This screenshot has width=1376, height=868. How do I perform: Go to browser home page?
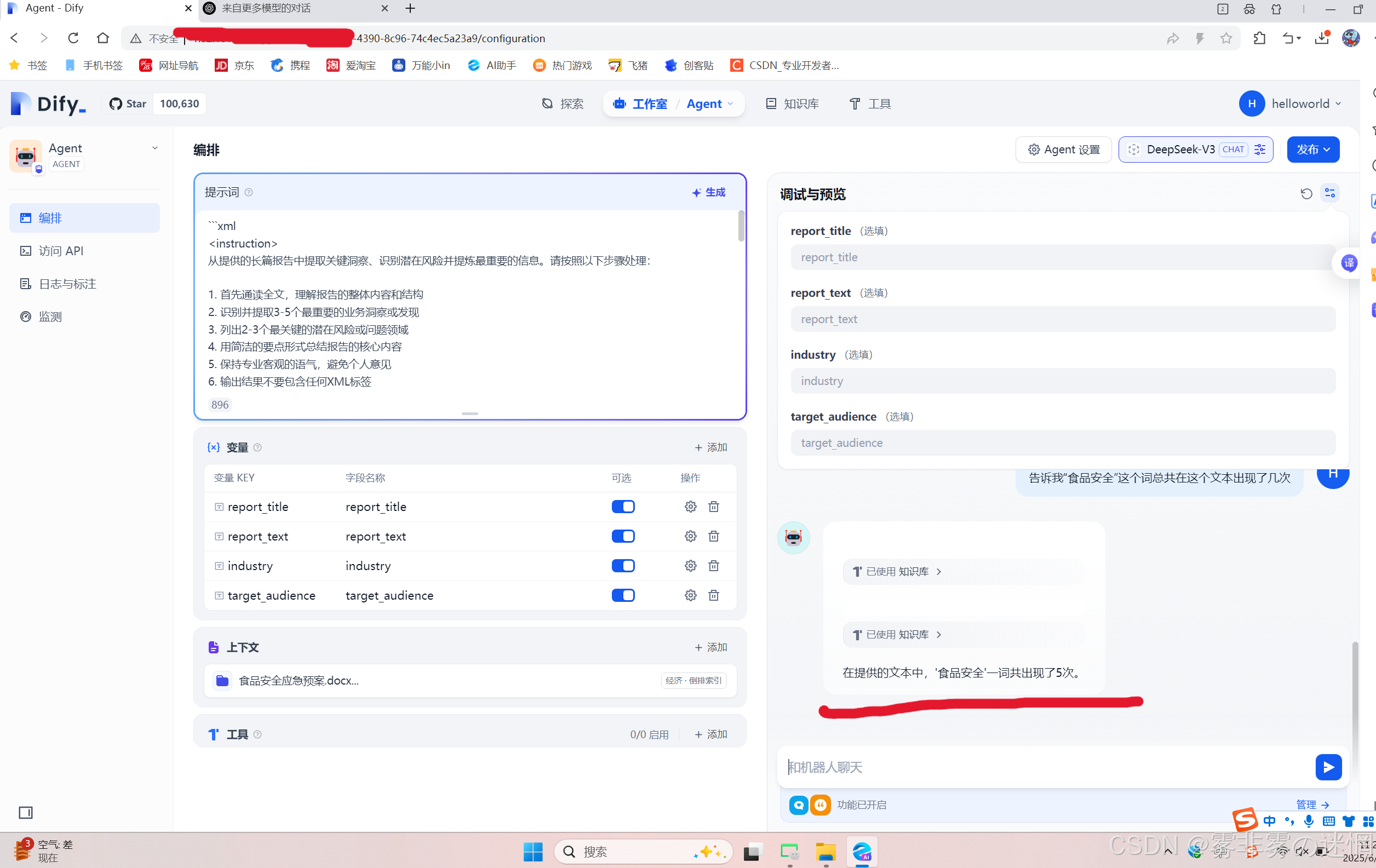tap(103, 38)
